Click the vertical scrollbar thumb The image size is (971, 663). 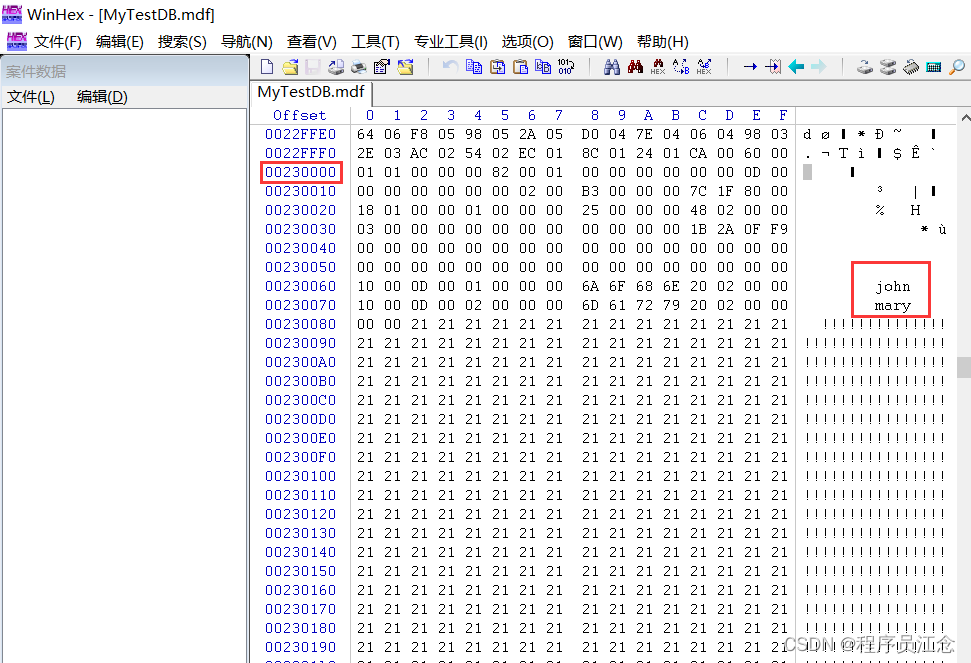click(x=964, y=367)
